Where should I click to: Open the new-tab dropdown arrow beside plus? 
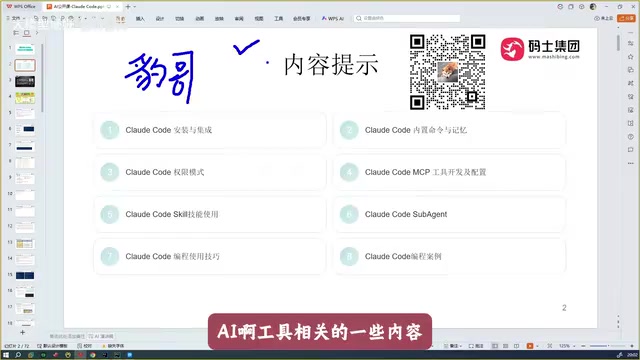coord(135,7)
